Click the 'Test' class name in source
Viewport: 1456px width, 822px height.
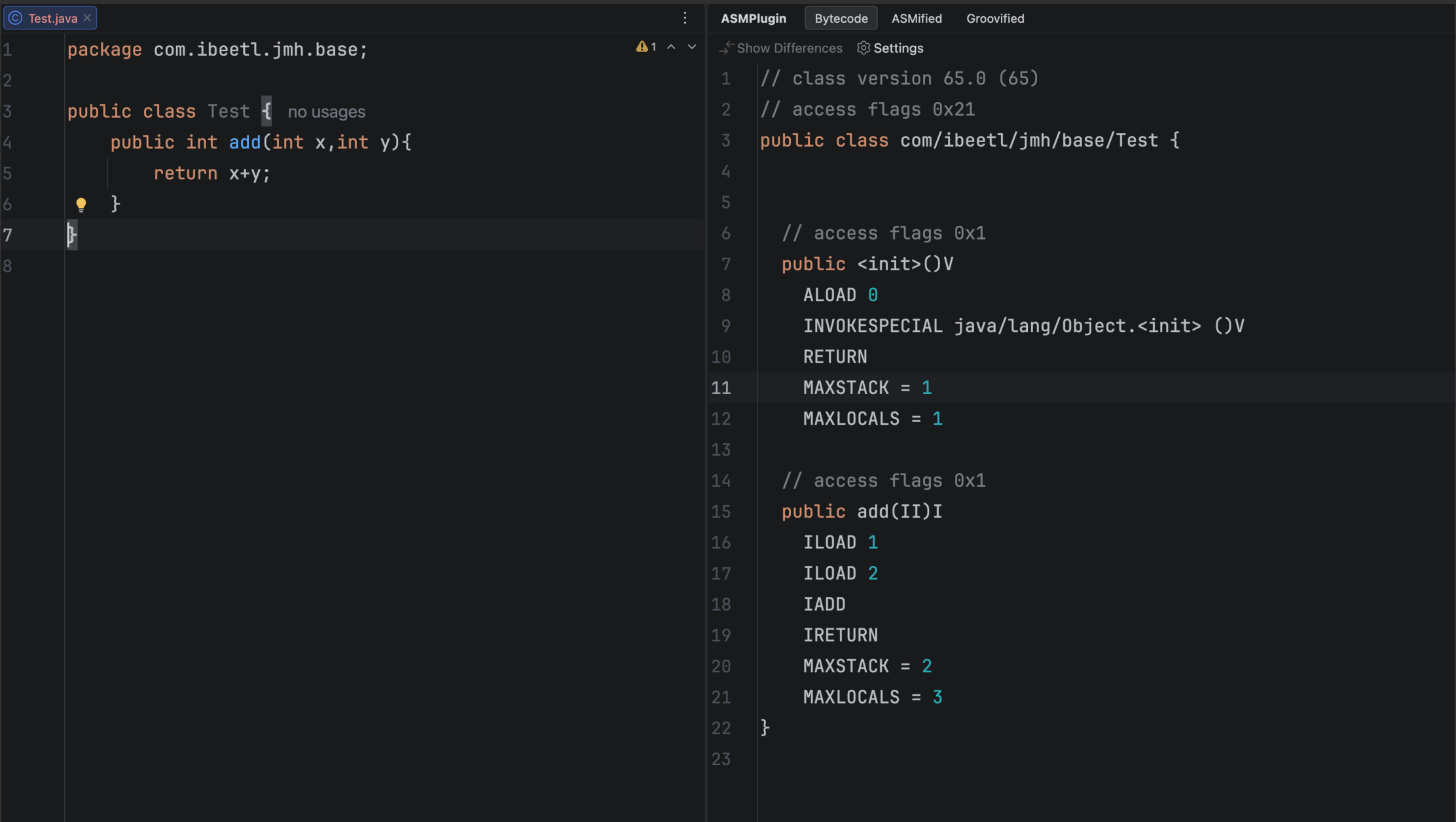click(228, 111)
